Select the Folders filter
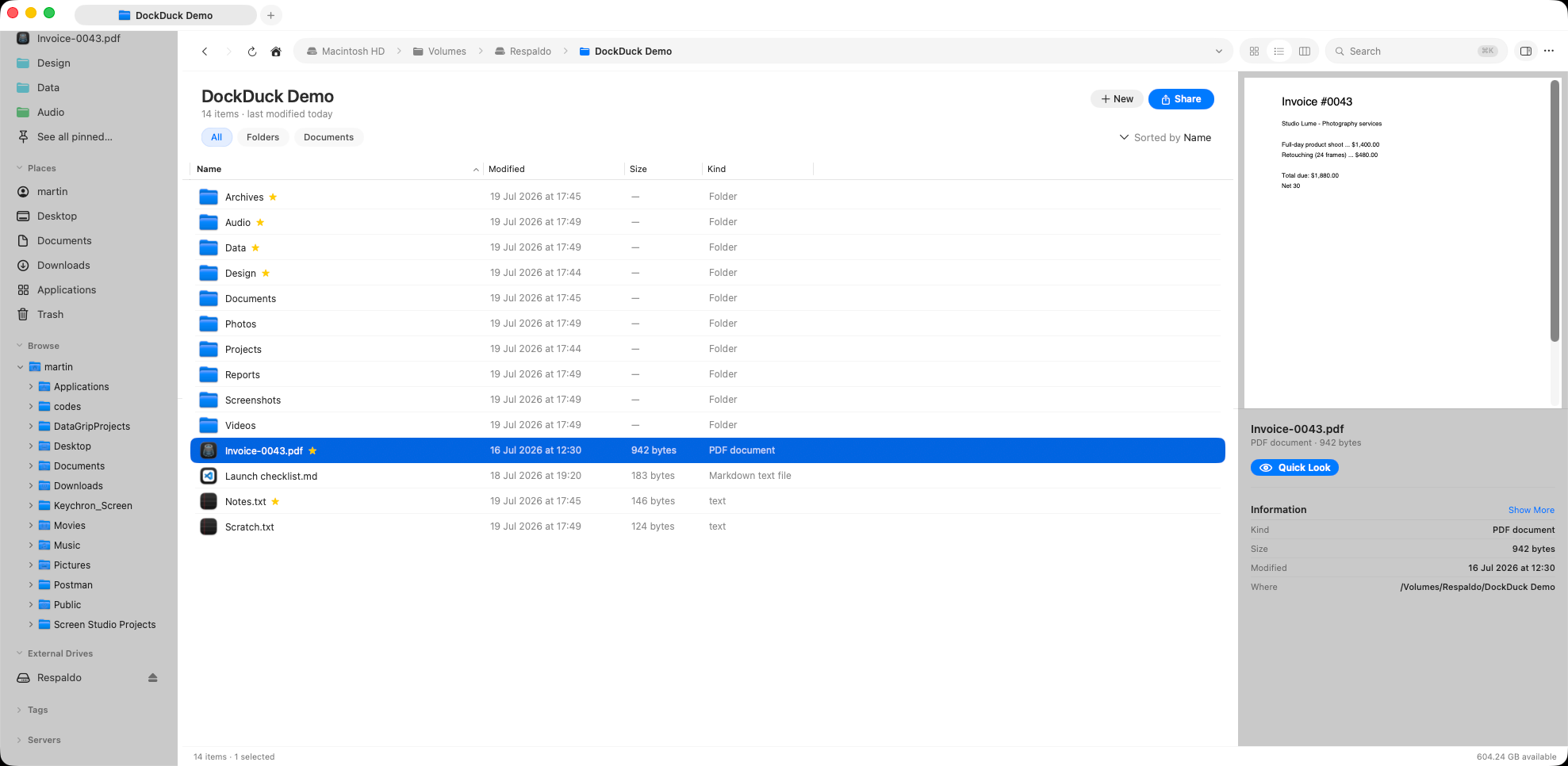 [x=263, y=137]
